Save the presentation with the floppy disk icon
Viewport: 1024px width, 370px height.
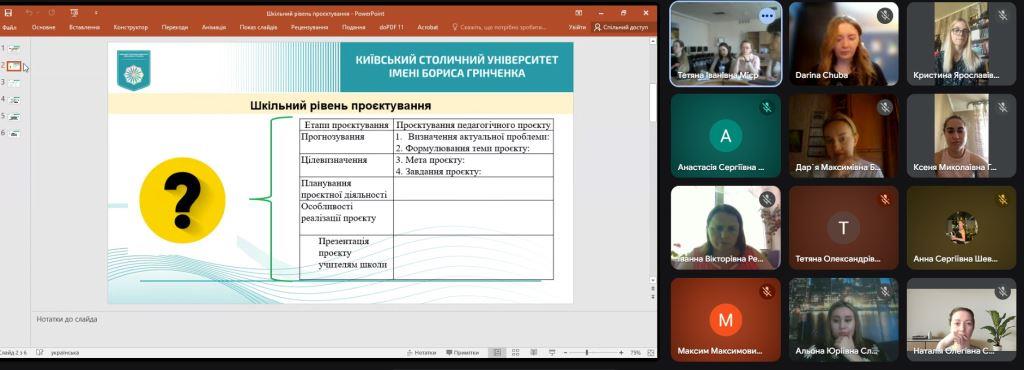click(8, 12)
